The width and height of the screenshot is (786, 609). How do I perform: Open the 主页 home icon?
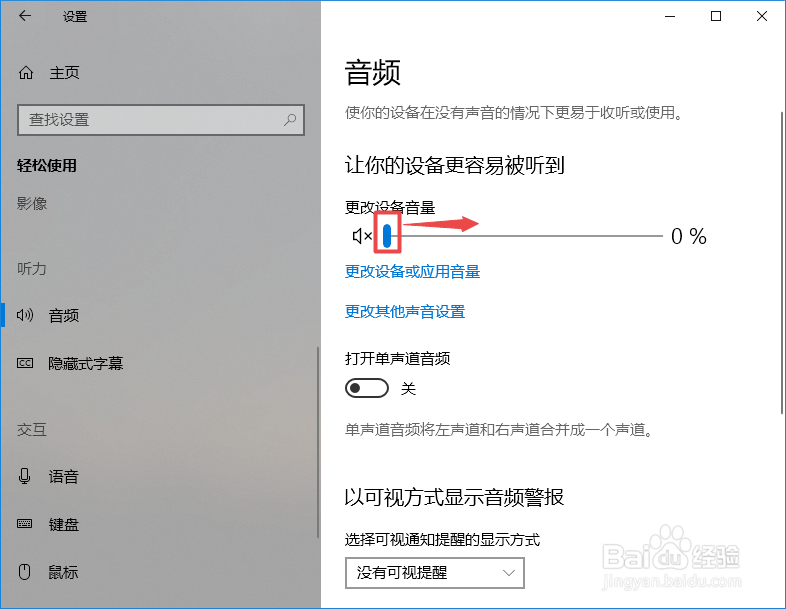pyautogui.click(x=26, y=73)
